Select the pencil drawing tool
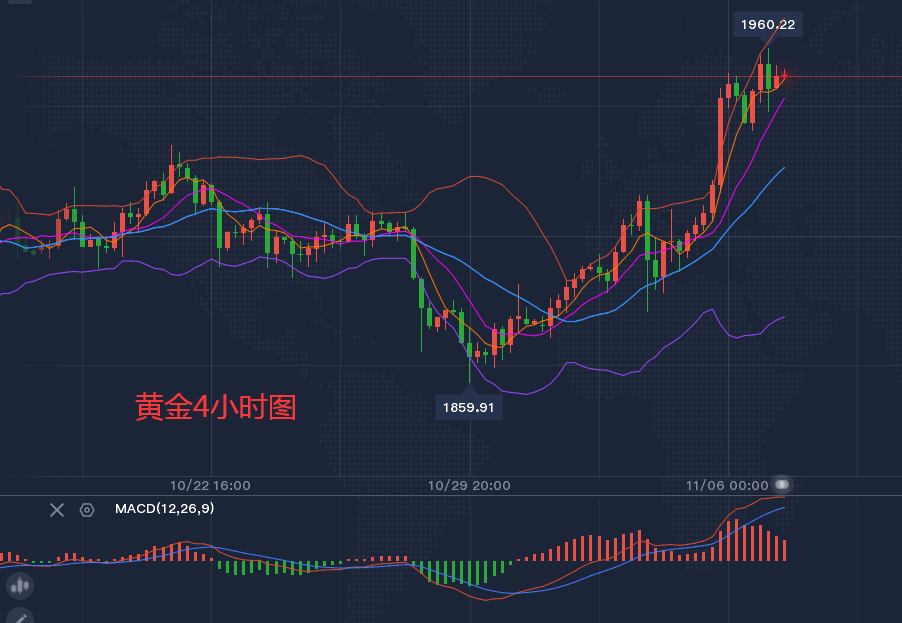Image resolution: width=902 pixels, height=623 pixels. (19, 616)
